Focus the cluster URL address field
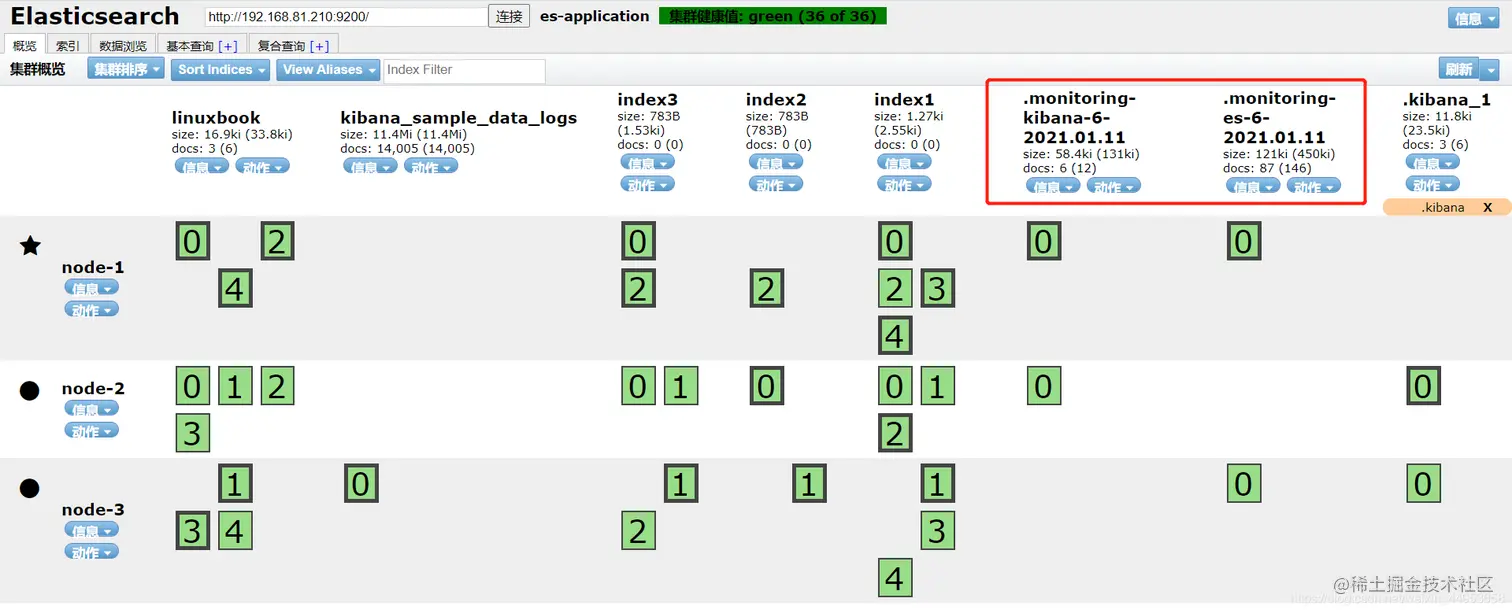This screenshot has height=613, width=1512. tap(346, 17)
